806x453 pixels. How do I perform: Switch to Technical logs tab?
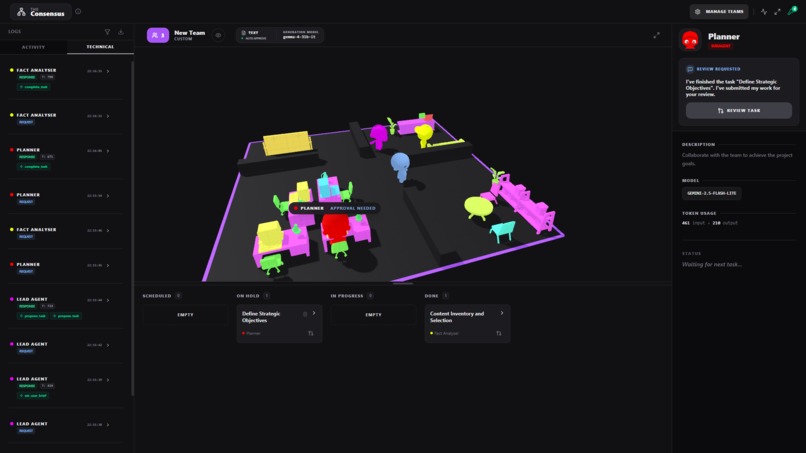click(100, 47)
